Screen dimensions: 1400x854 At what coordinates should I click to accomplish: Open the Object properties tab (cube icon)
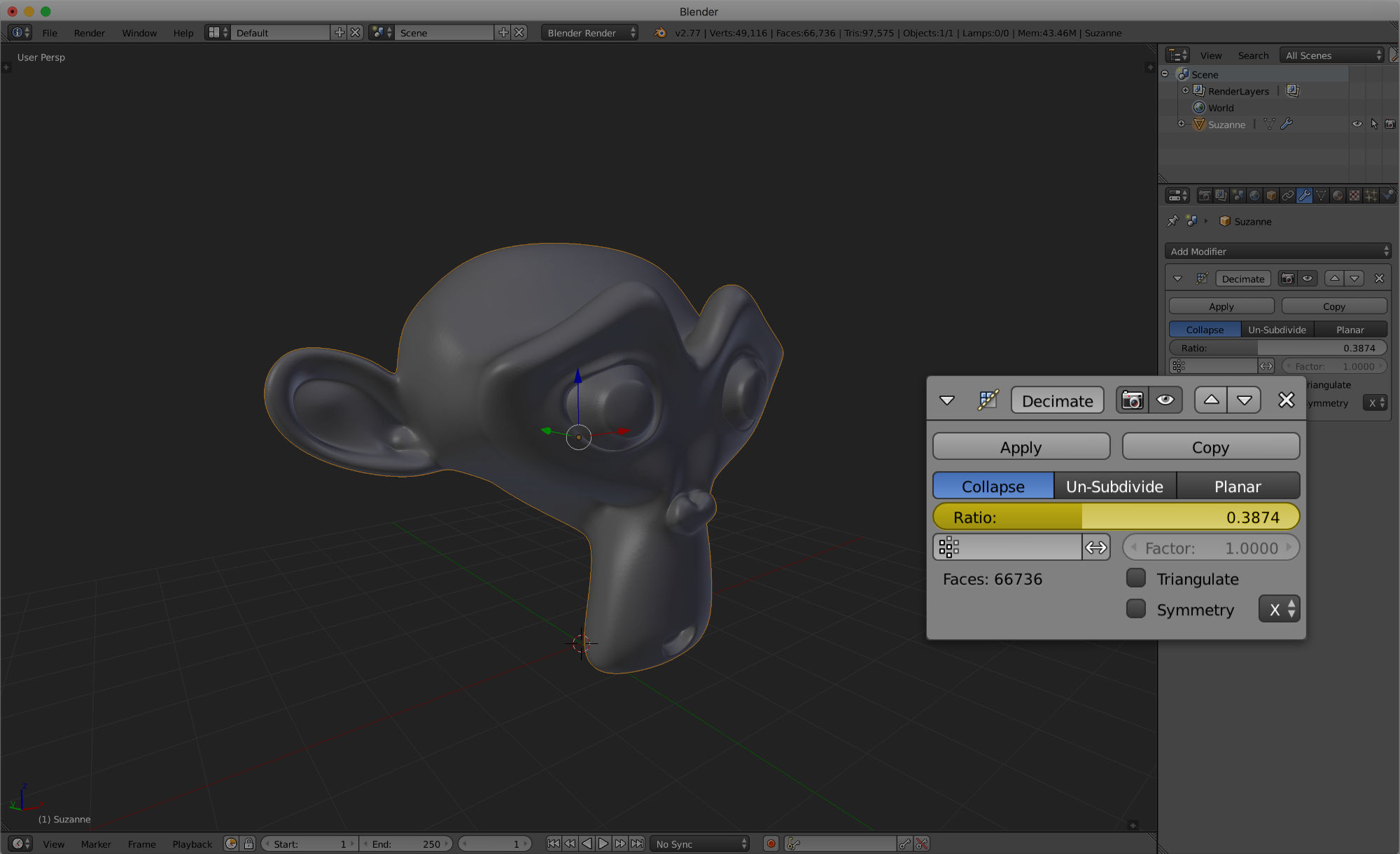pos(1271,195)
